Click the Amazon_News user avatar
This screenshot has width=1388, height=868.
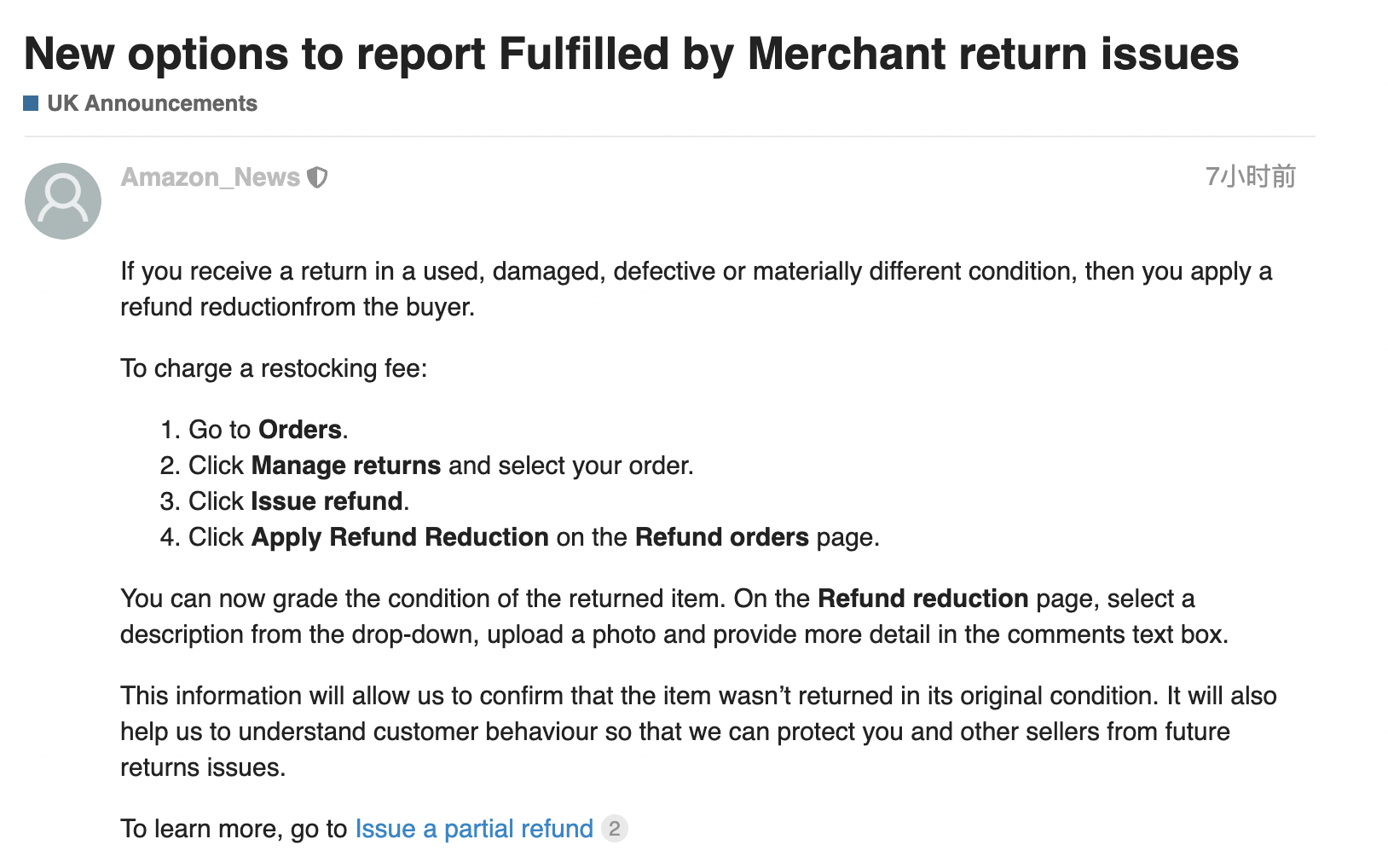click(63, 201)
